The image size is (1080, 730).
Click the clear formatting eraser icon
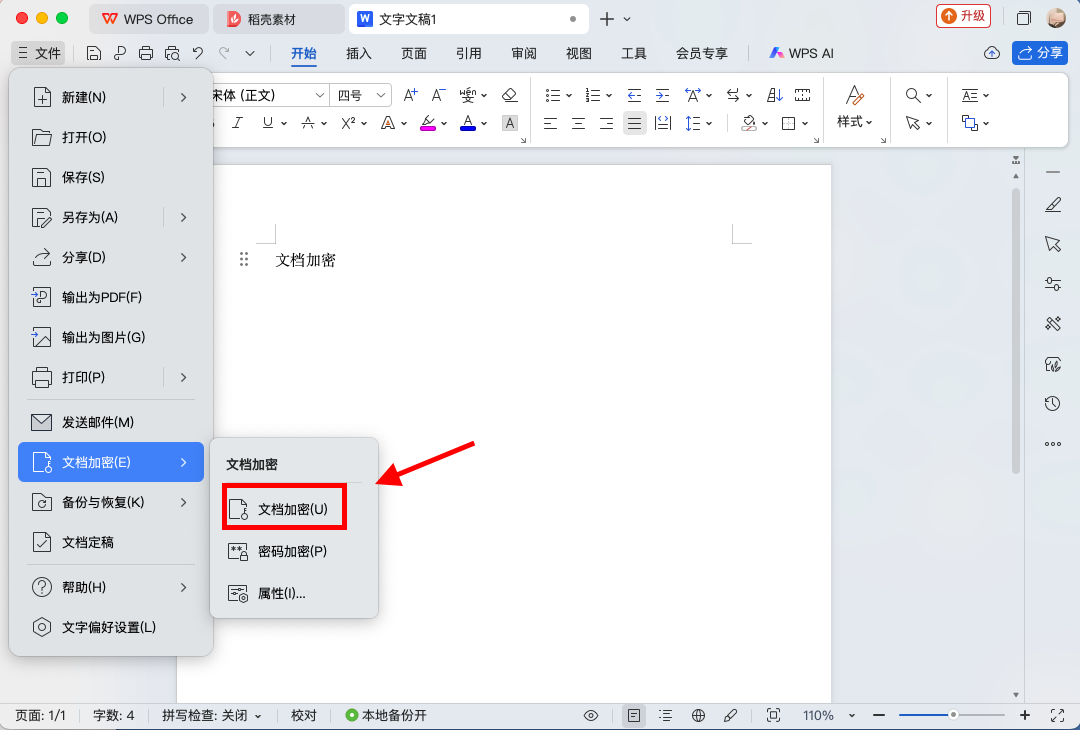coord(509,95)
